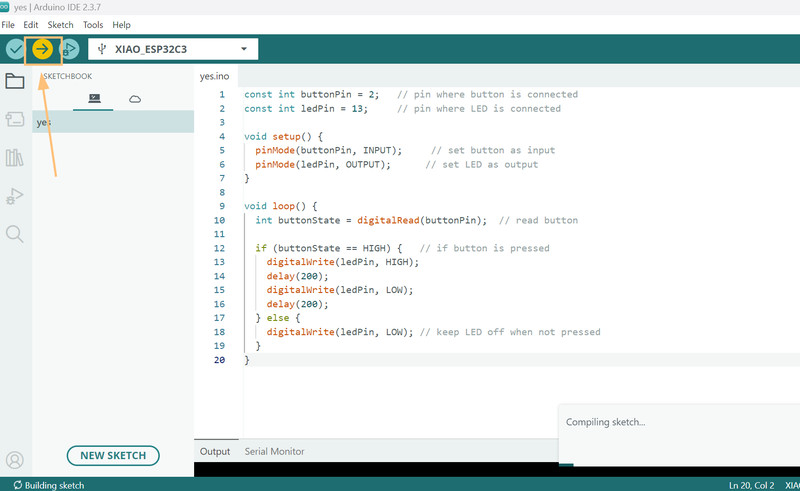Viewport: 800px width, 491px height.
Task: Click '} else {' code on line 17
Action: [278, 318]
